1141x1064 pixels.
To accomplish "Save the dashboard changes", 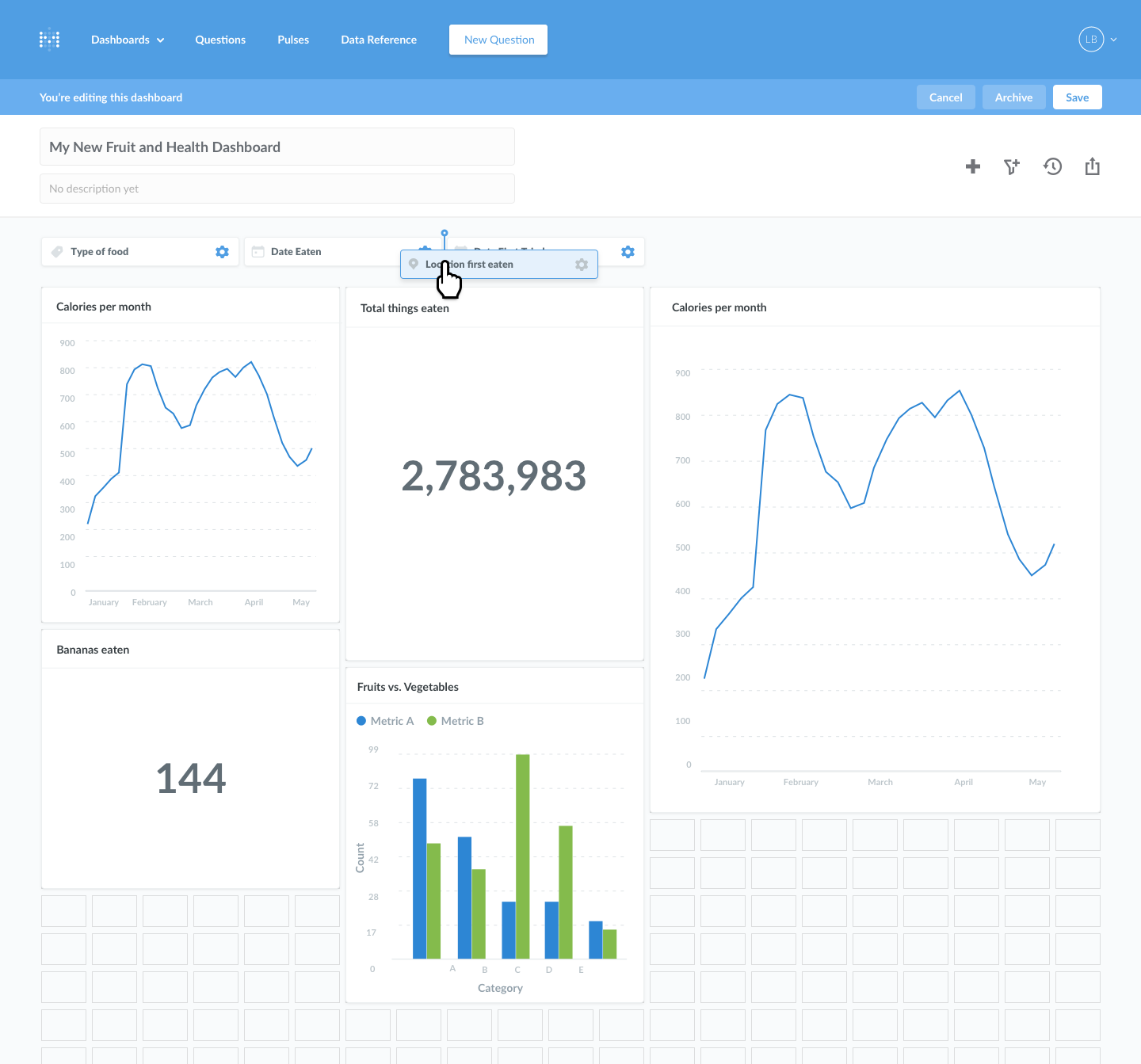I will (x=1077, y=97).
